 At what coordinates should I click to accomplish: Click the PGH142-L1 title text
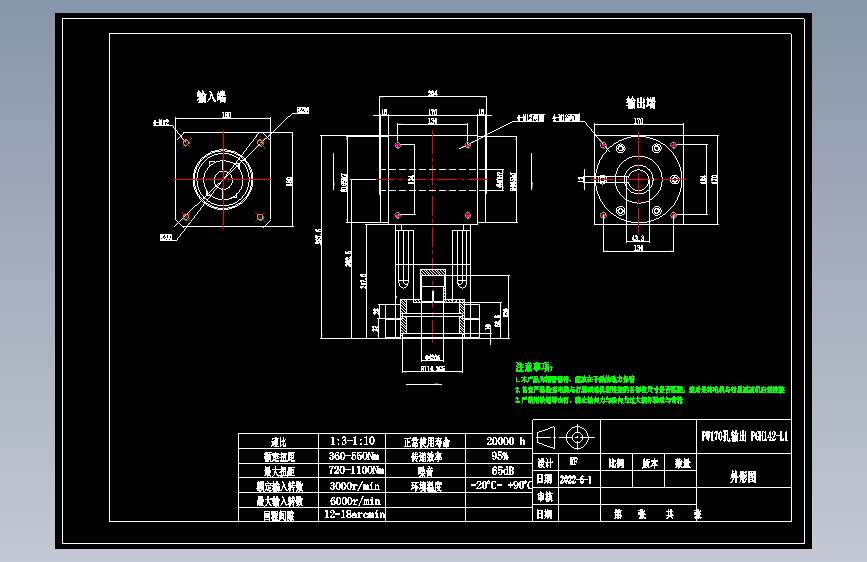click(769, 436)
